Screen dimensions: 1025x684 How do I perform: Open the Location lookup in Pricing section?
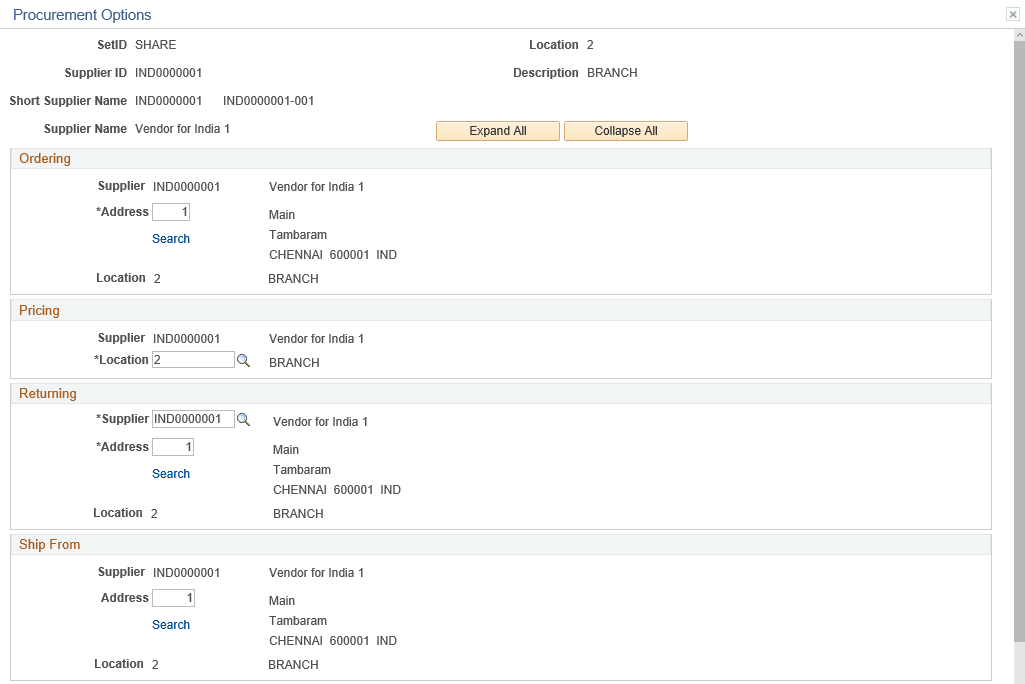click(244, 359)
